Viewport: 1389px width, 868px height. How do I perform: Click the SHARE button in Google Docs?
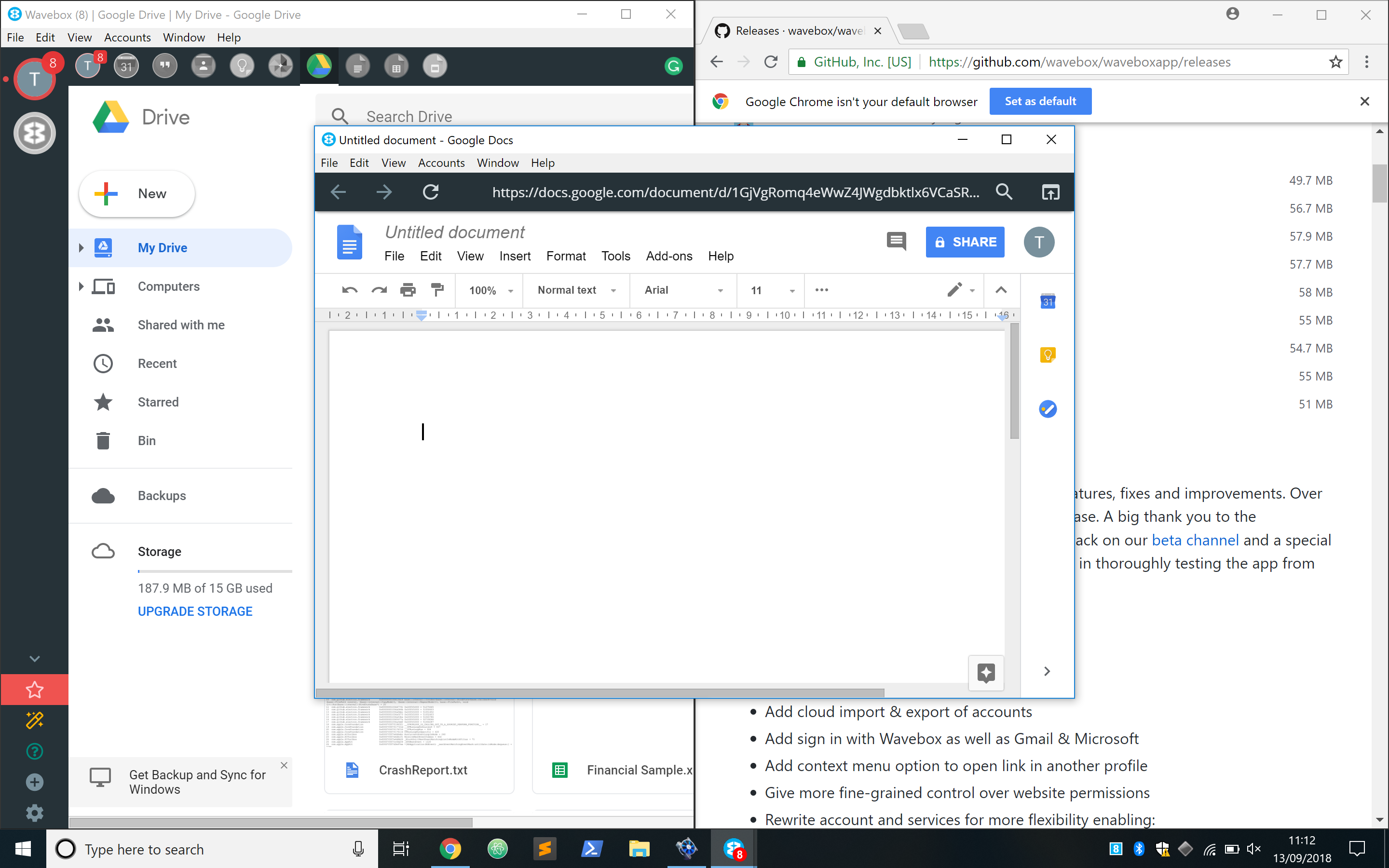tap(964, 242)
